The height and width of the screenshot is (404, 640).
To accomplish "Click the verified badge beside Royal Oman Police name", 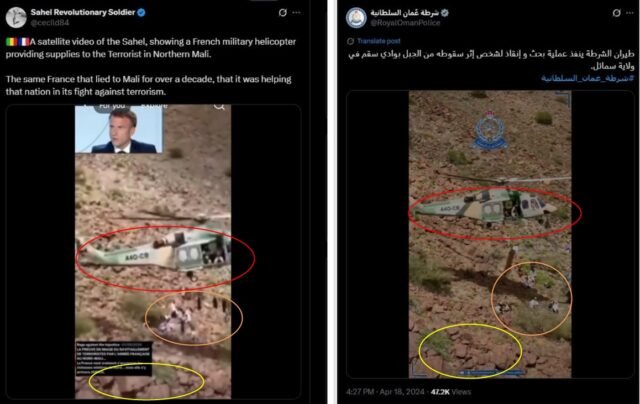I will tap(445, 13).
